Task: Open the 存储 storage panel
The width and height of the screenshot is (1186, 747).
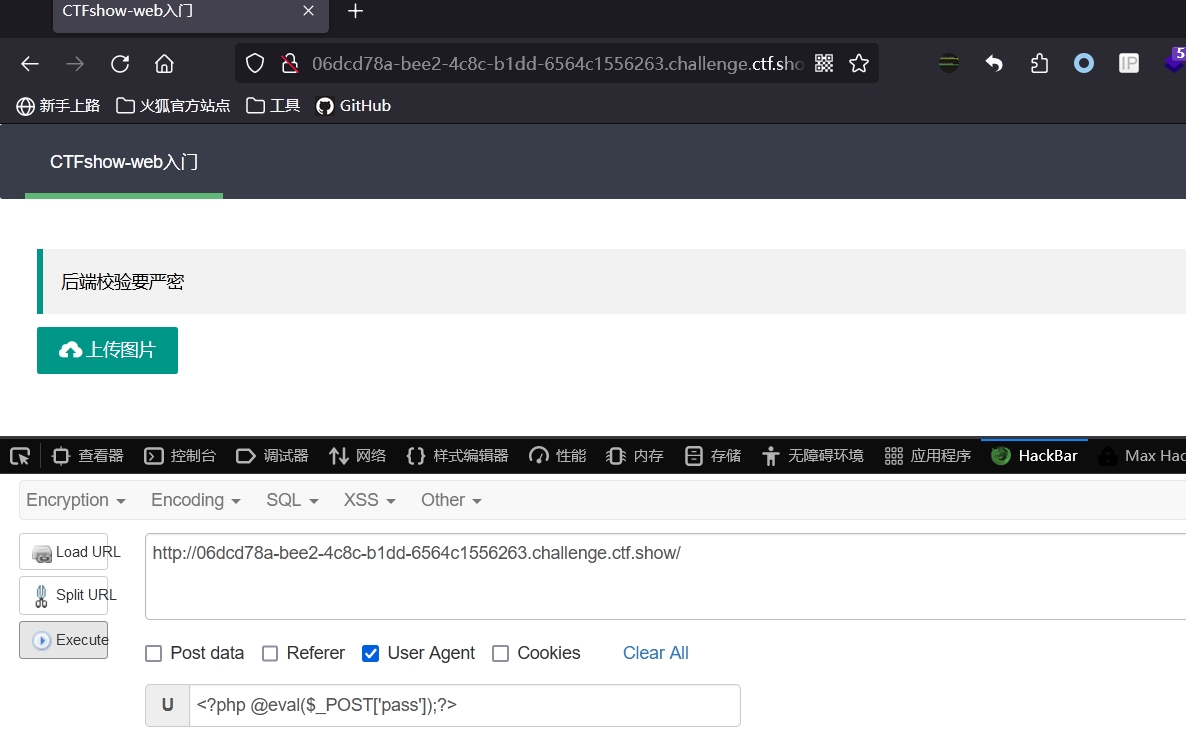Action: pos(713,456)
